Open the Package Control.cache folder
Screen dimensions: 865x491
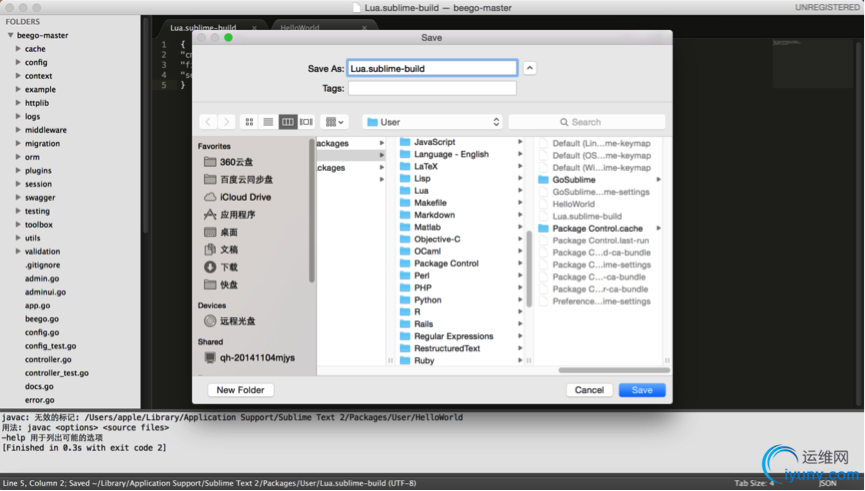(599, 228)
